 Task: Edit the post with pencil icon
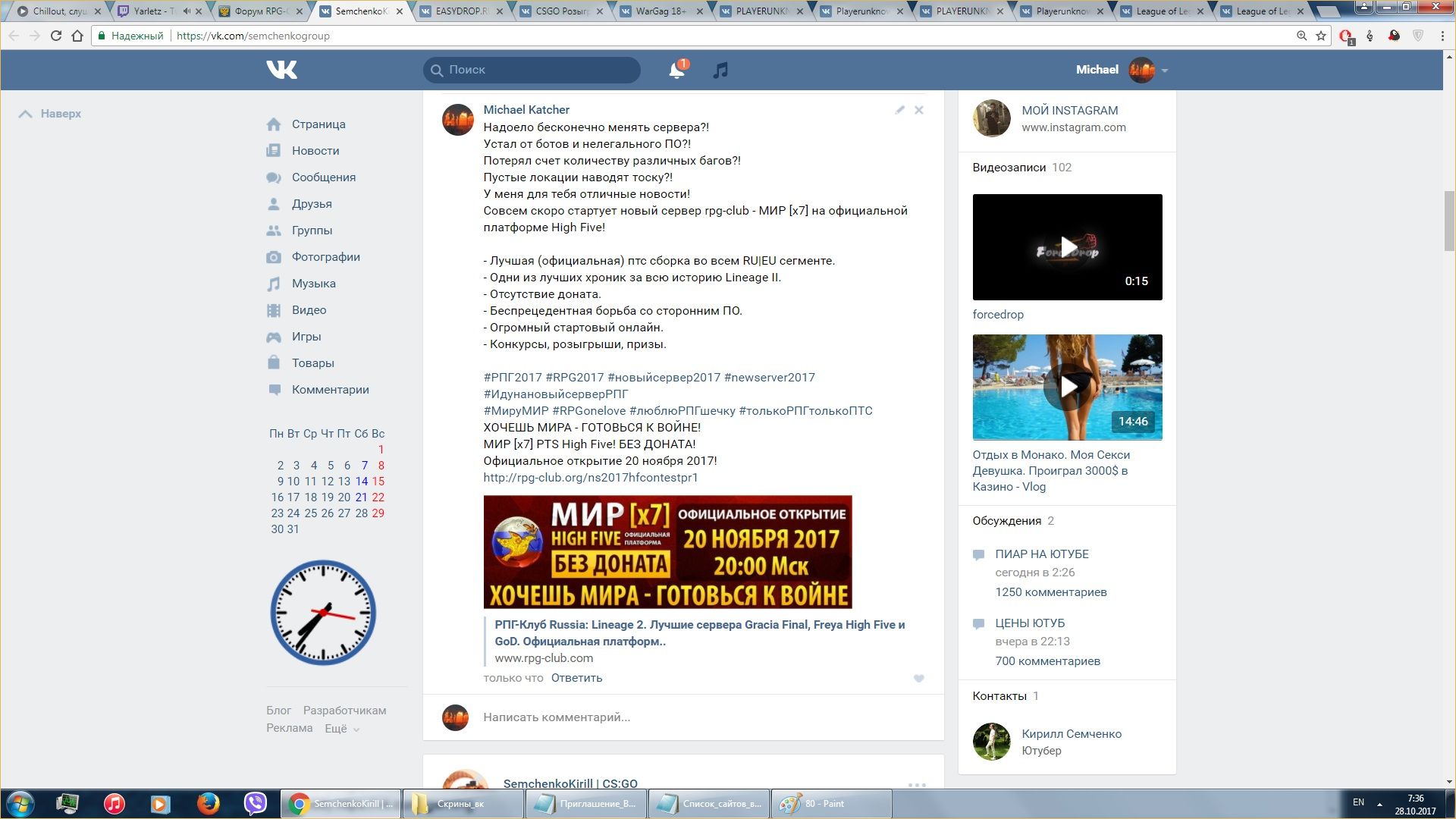tap(899, 110)
